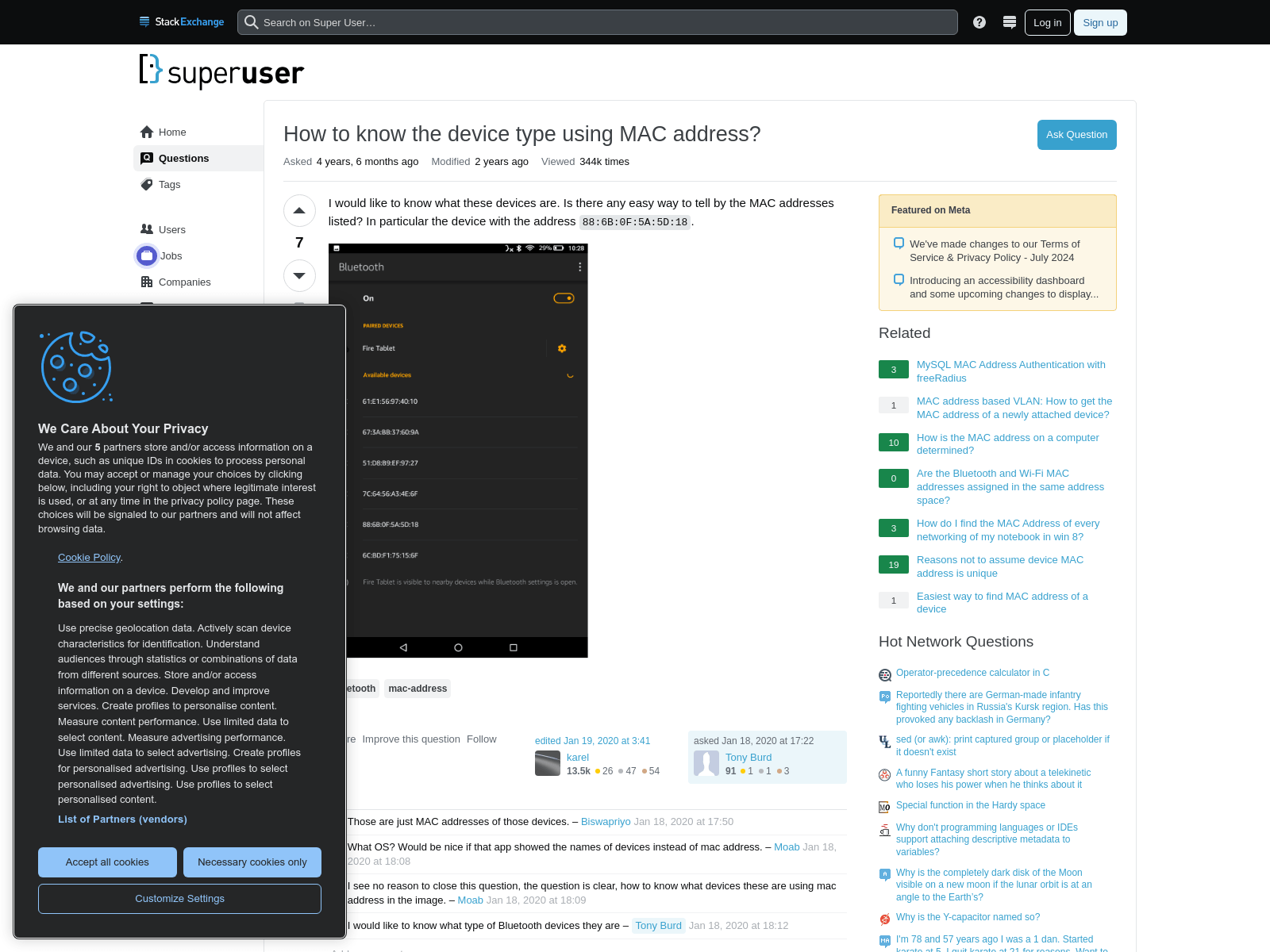Open the help center question mark icon
Screen dimensions: 1270x952
pyautogui.click(x=979, y=22)
